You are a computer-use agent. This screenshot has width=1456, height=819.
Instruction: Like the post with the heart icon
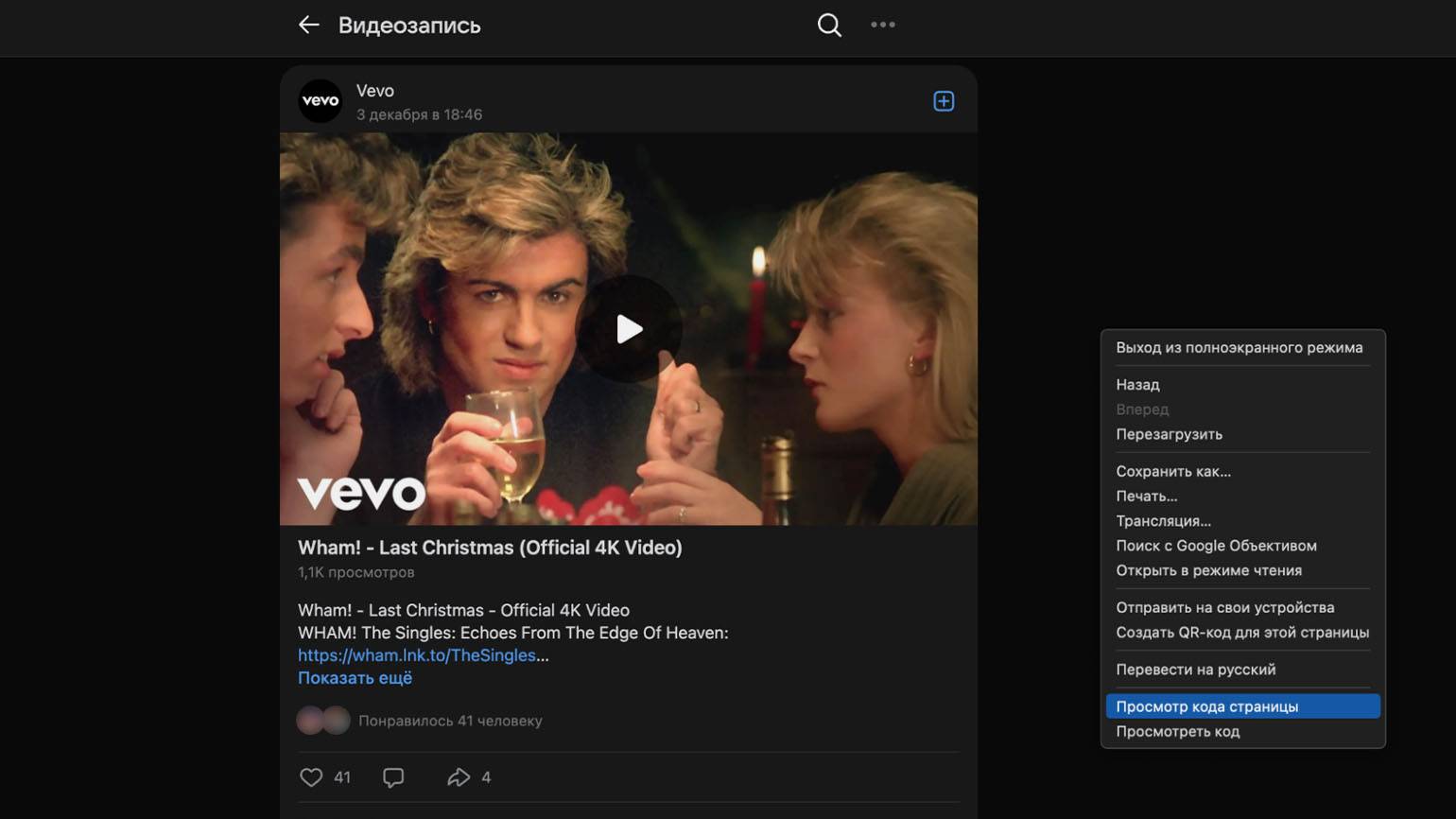pos(311,777)
